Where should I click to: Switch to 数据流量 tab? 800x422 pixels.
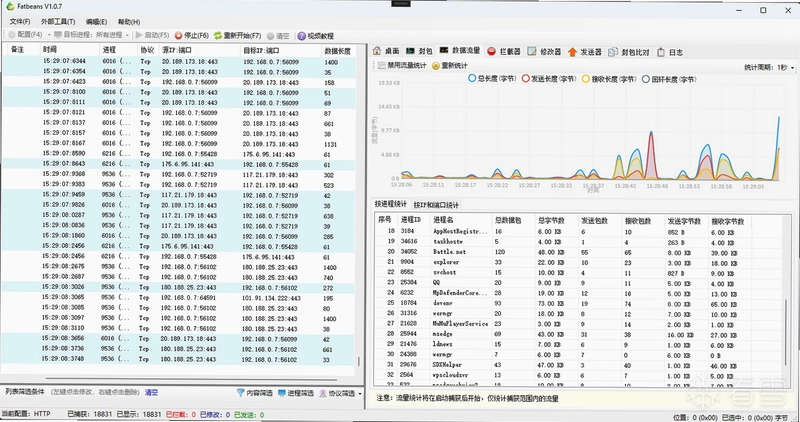tap(460, 51)
